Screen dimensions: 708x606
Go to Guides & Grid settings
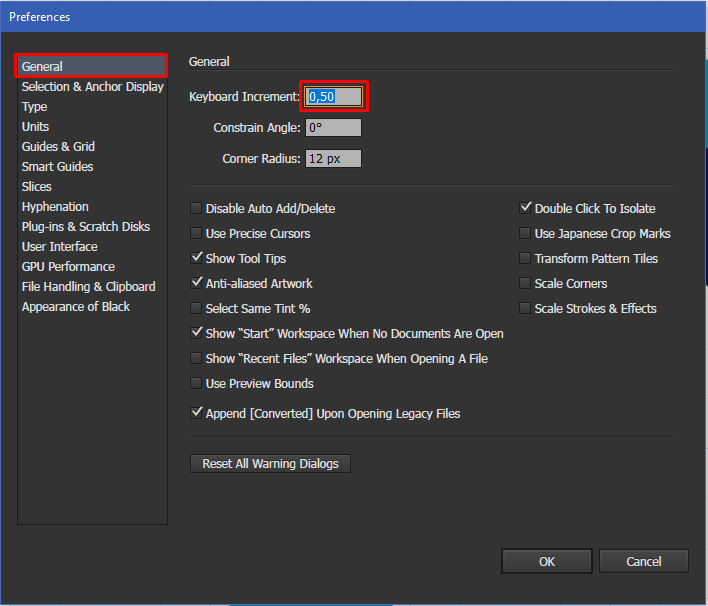click(x=58, y=147)
